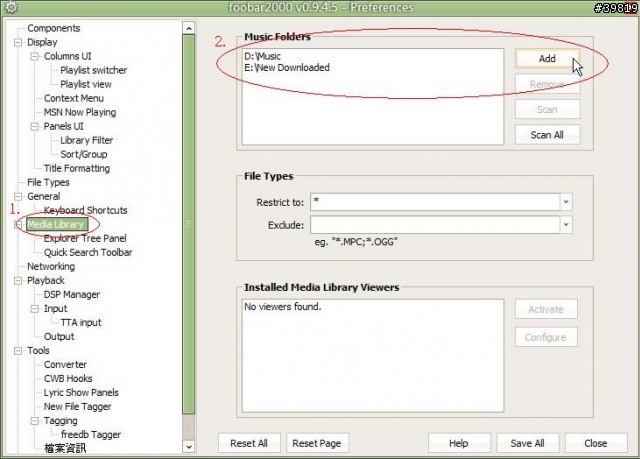This screenshot has height=459, width=640.
Task: Click Save All button
Action: coord(527,443)
